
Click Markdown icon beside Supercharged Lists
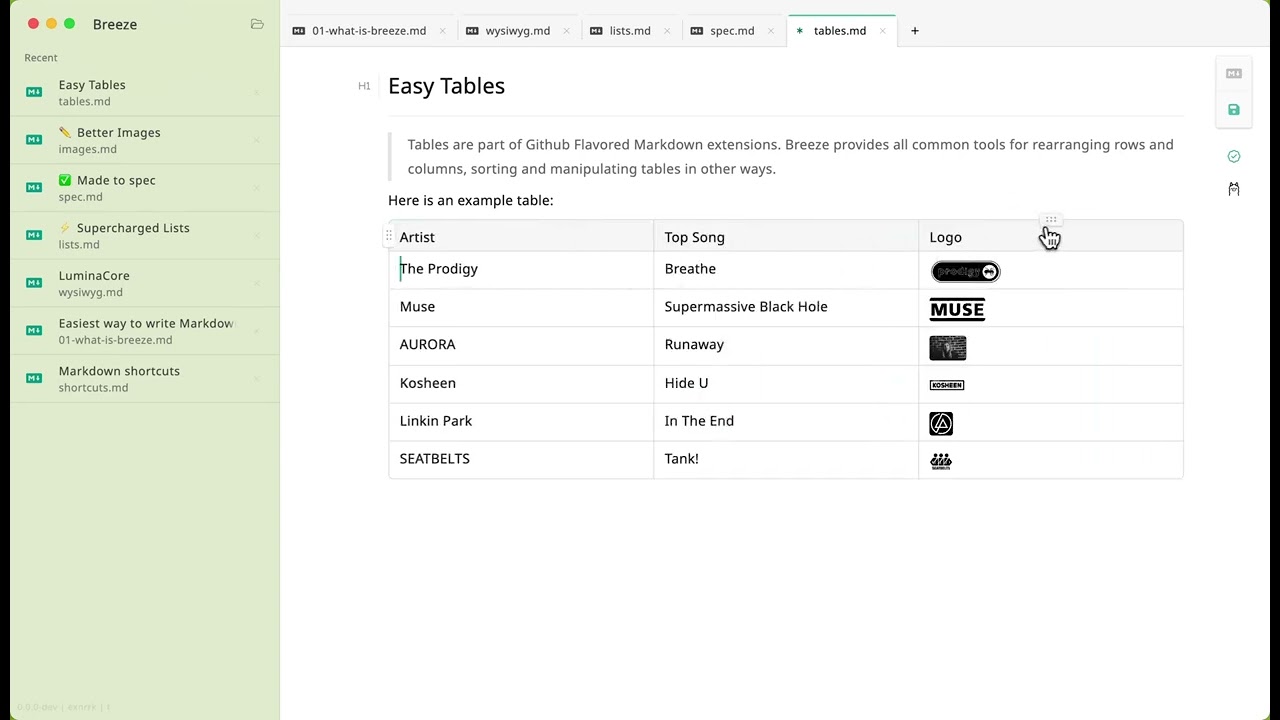(34, 235)
